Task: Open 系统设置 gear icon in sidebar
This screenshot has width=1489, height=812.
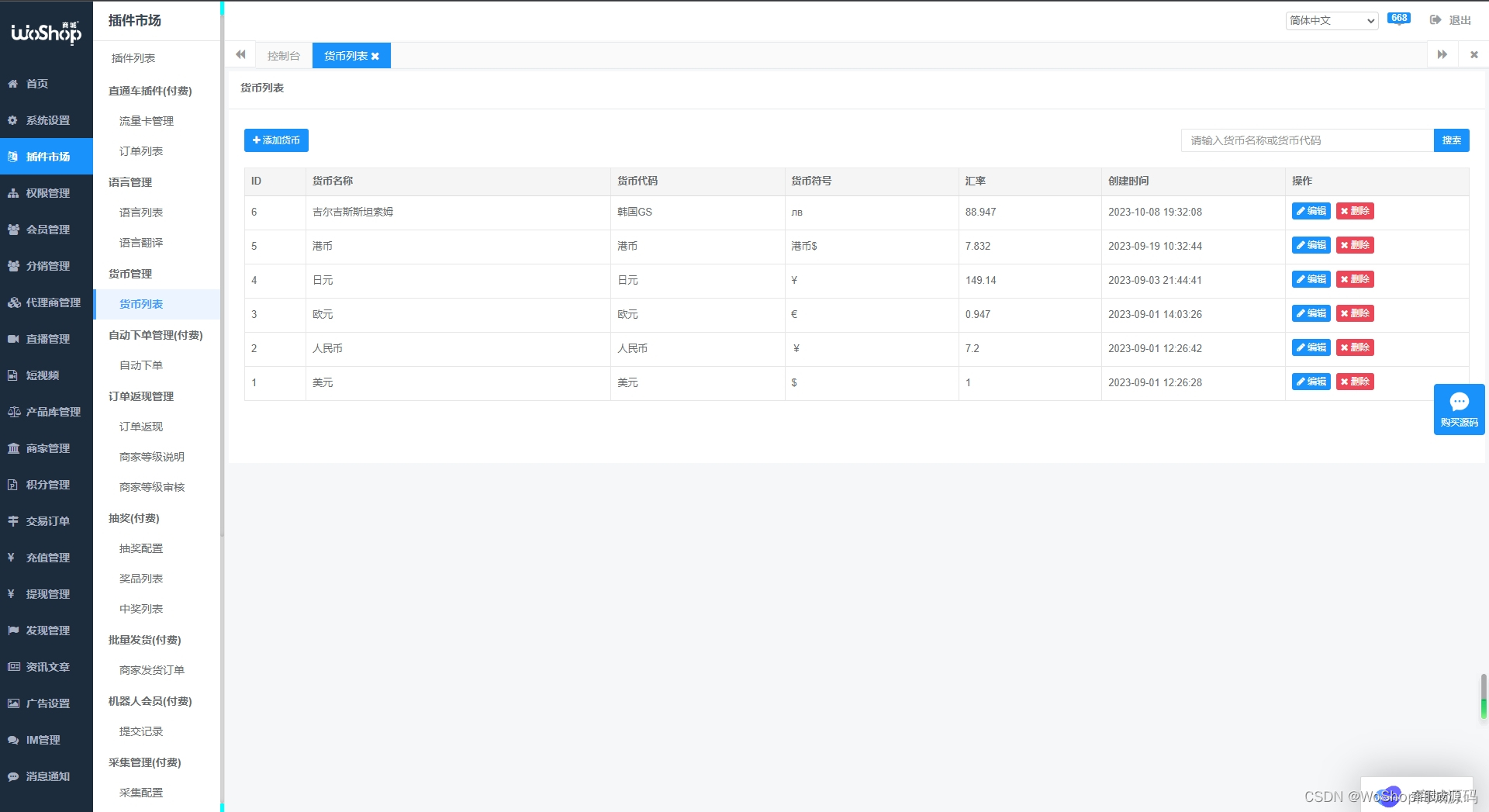Action: (x=13, y=120)
